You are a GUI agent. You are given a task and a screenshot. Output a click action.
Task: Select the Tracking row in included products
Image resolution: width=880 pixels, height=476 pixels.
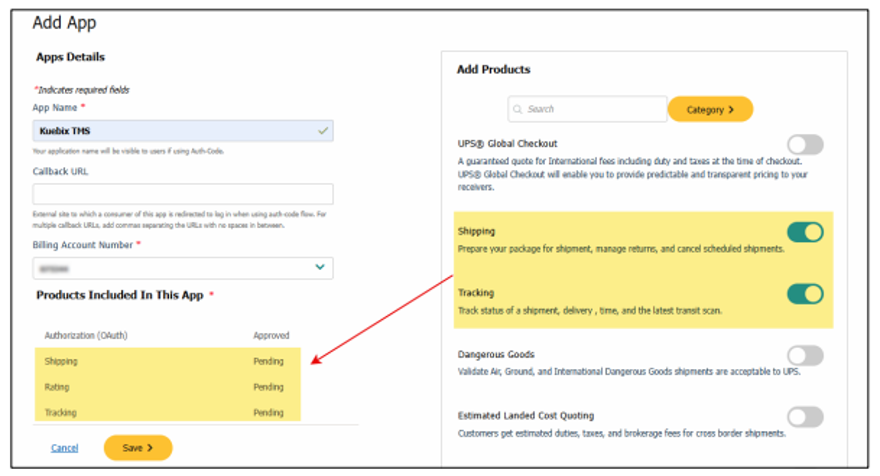pos(167,412)
